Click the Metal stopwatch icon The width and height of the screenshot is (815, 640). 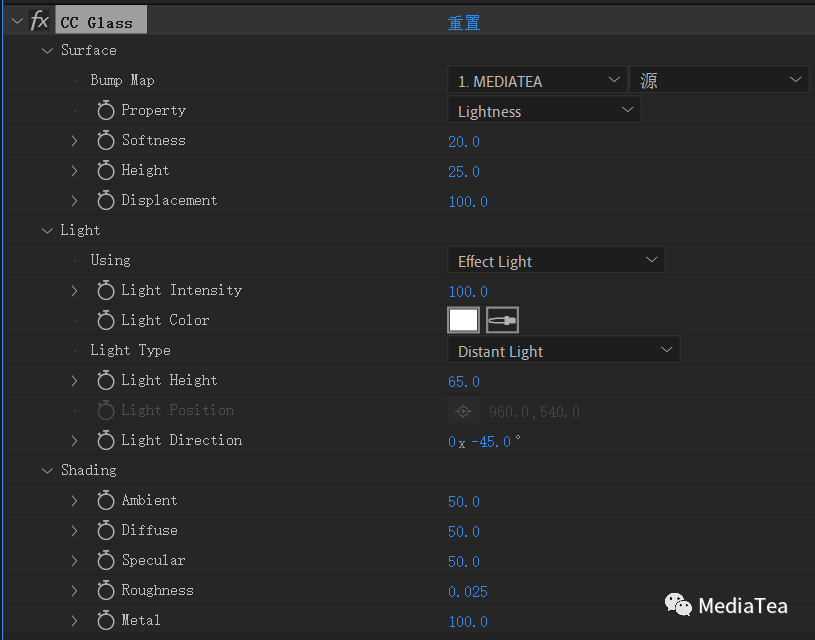pyautogui.click(x=106, y=620)
